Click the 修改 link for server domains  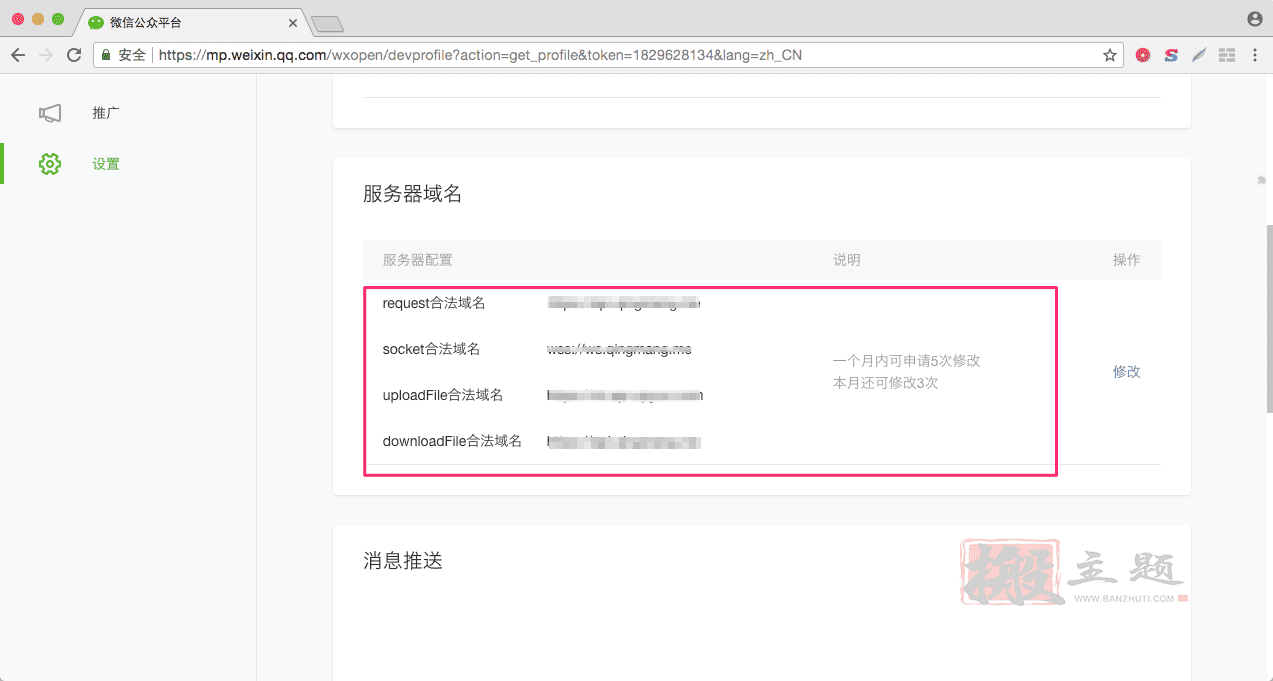(x=1126, y=371)
